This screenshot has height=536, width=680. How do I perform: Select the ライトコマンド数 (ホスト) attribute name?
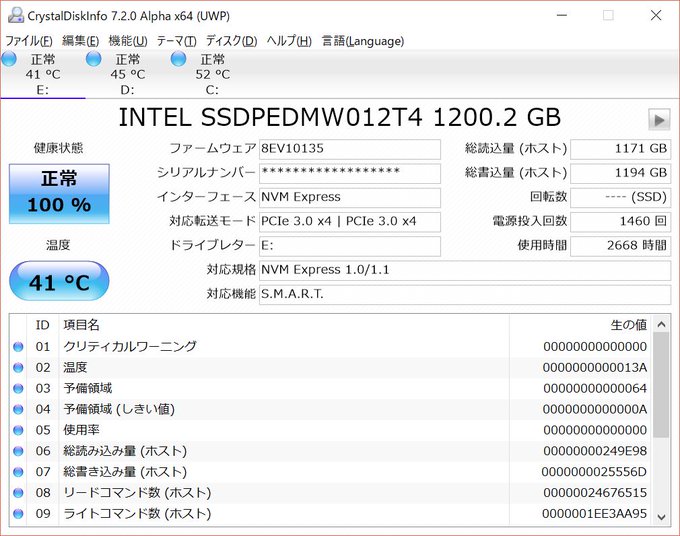coord(137,513)
